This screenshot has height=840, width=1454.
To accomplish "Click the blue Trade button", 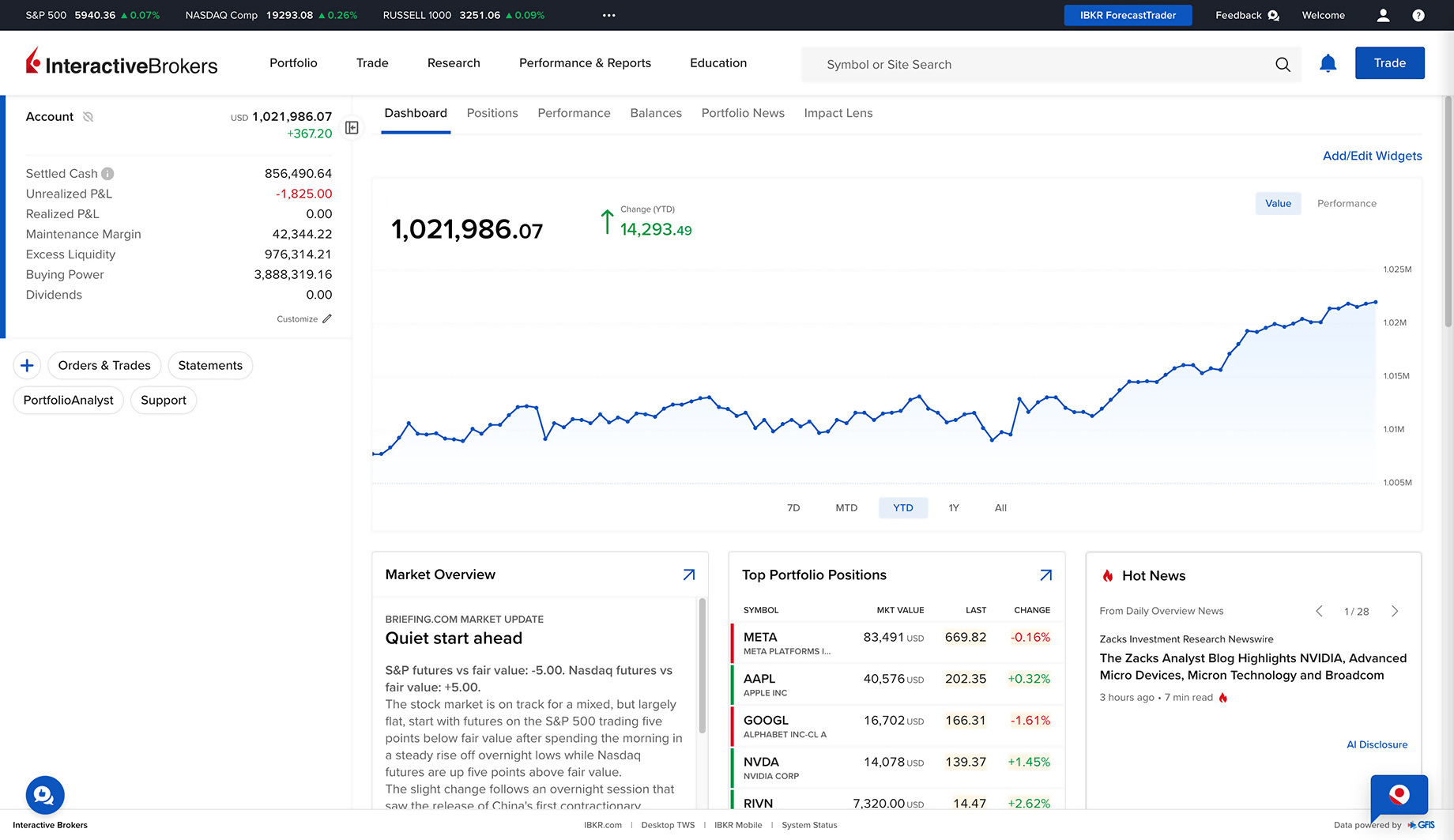I will [1389, 62].
